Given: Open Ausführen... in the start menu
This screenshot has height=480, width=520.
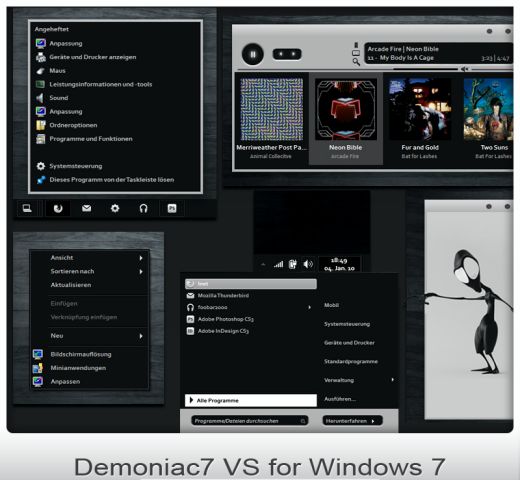Looking at the screenshot, I should point(340,399).
